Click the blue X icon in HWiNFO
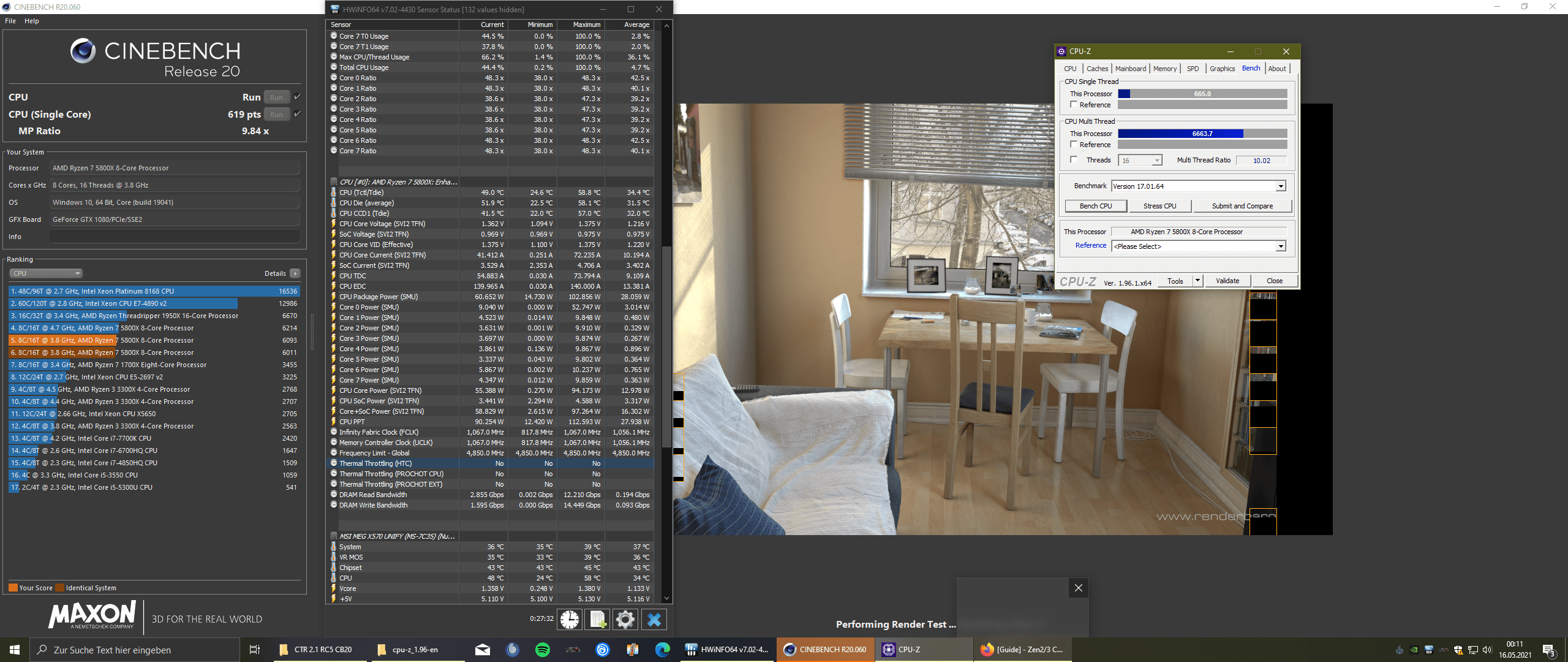1568x662 pixels. click(x=654, y=619)
